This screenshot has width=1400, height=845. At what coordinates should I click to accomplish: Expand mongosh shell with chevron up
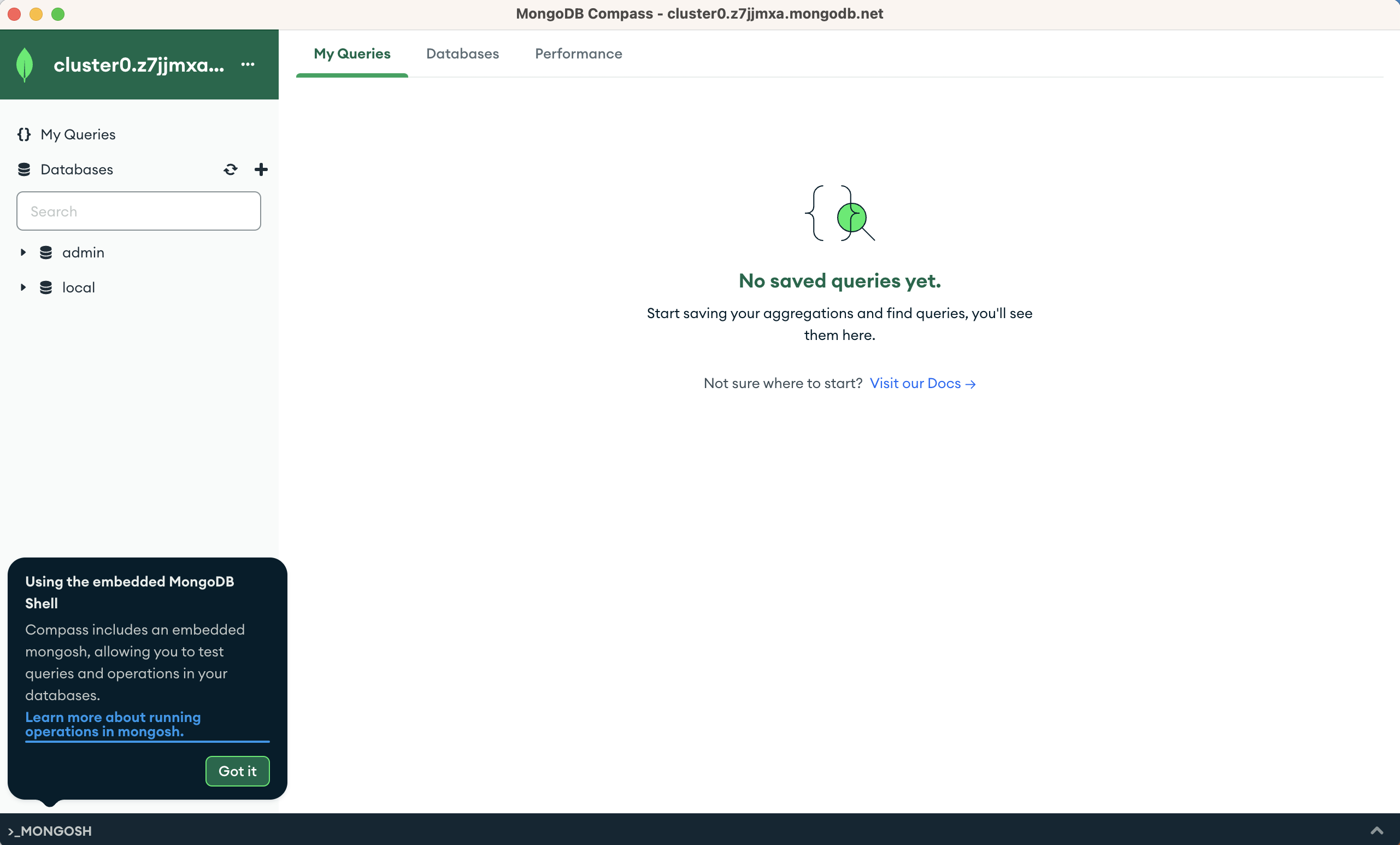[1376, 830]
